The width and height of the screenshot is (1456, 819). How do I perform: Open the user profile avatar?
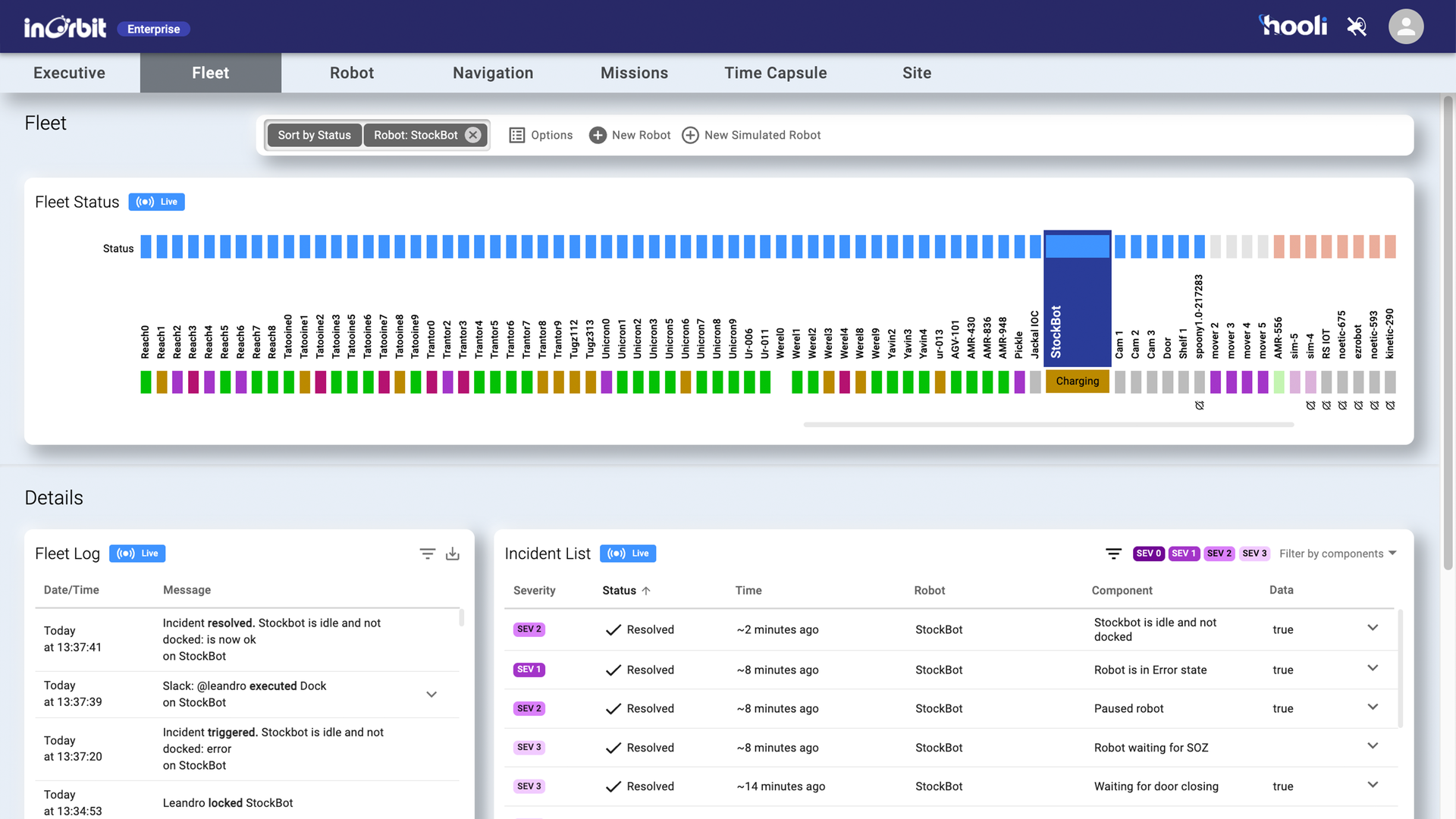pos(1405,27)
